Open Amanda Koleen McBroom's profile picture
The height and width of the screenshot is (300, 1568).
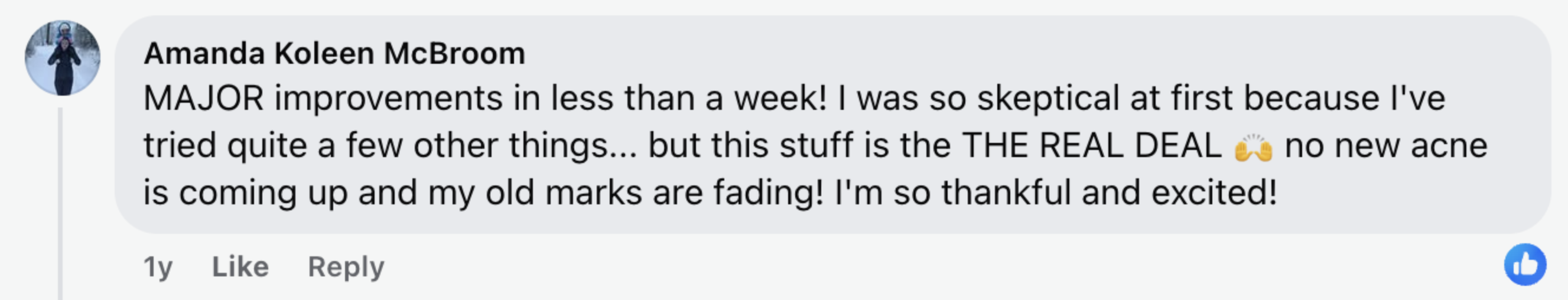(x=62, y=58)
